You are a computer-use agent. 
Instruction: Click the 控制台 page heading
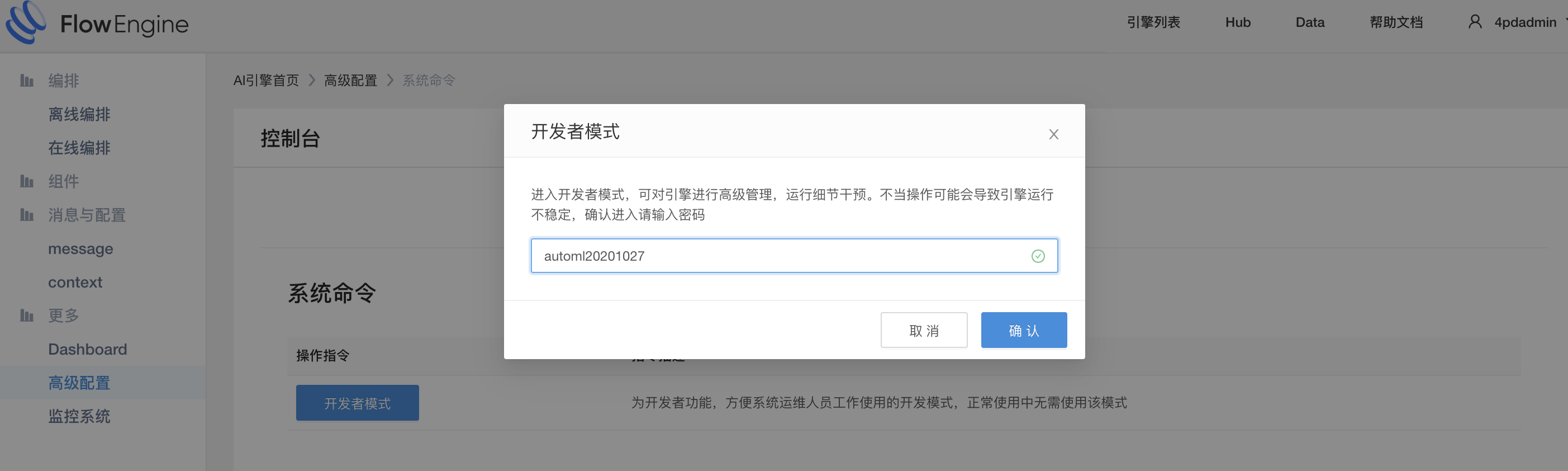291,138
